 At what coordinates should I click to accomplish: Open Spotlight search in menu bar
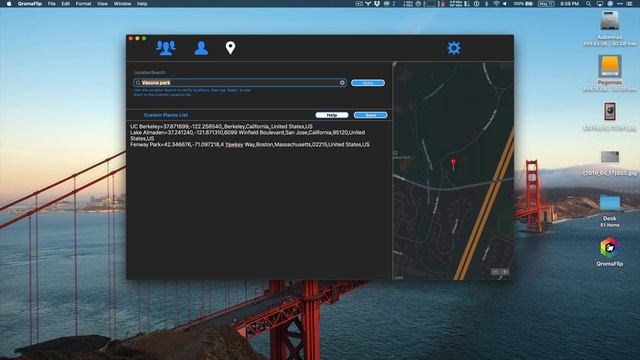point(588,4)
